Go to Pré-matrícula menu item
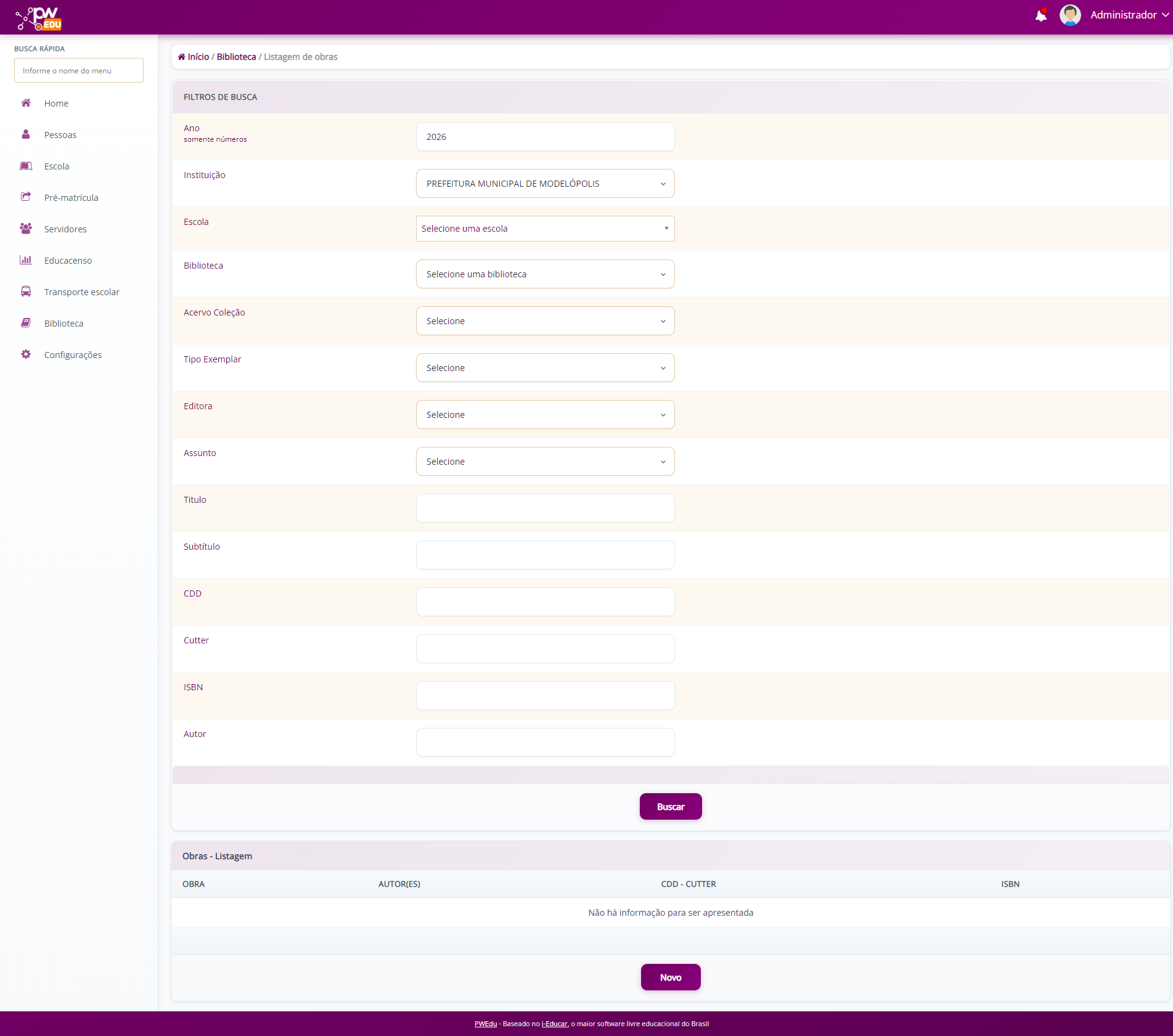The image size is (1173, 1036). [71, 198]
